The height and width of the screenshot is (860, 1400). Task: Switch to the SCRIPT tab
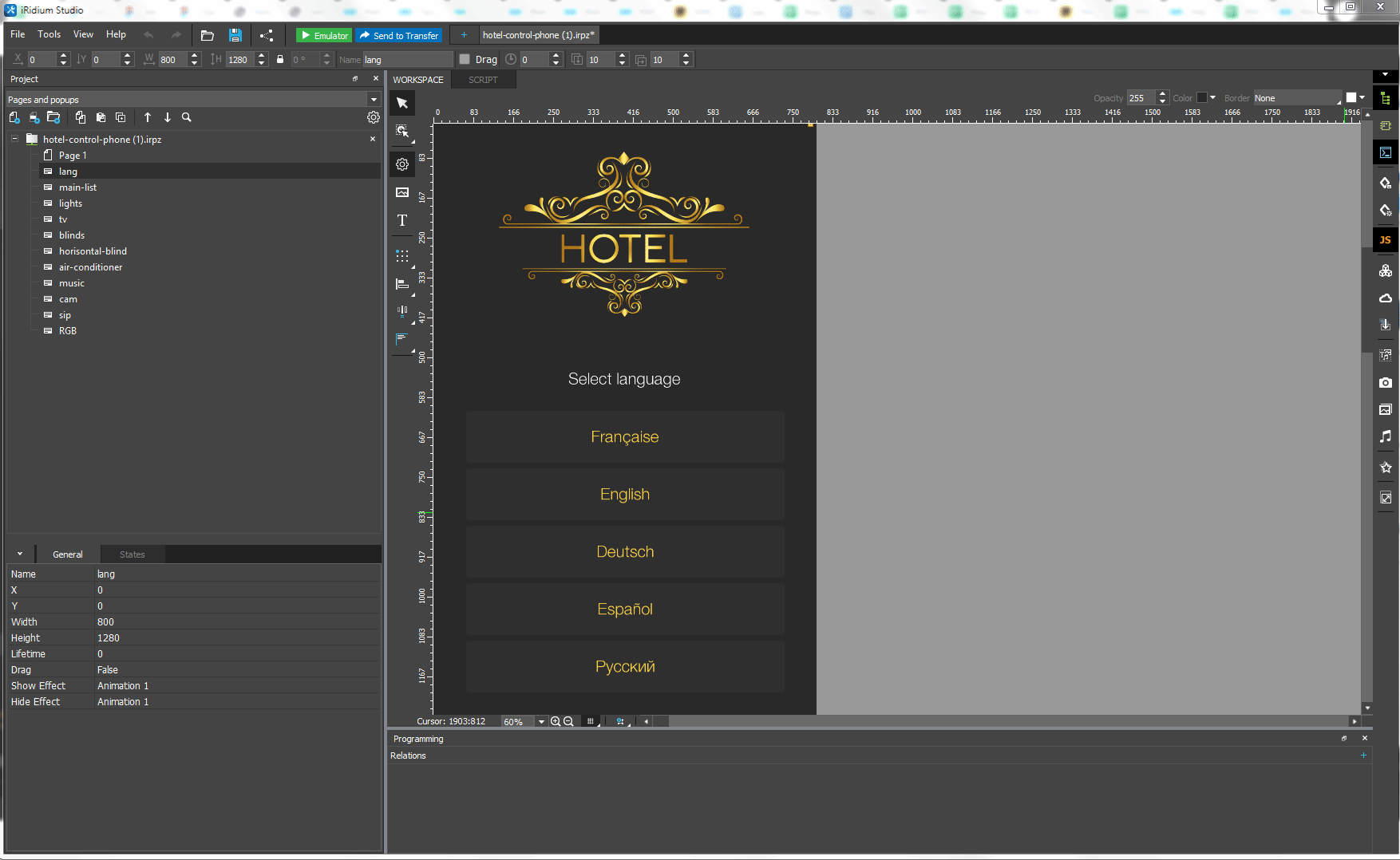(x=482, y=80)
